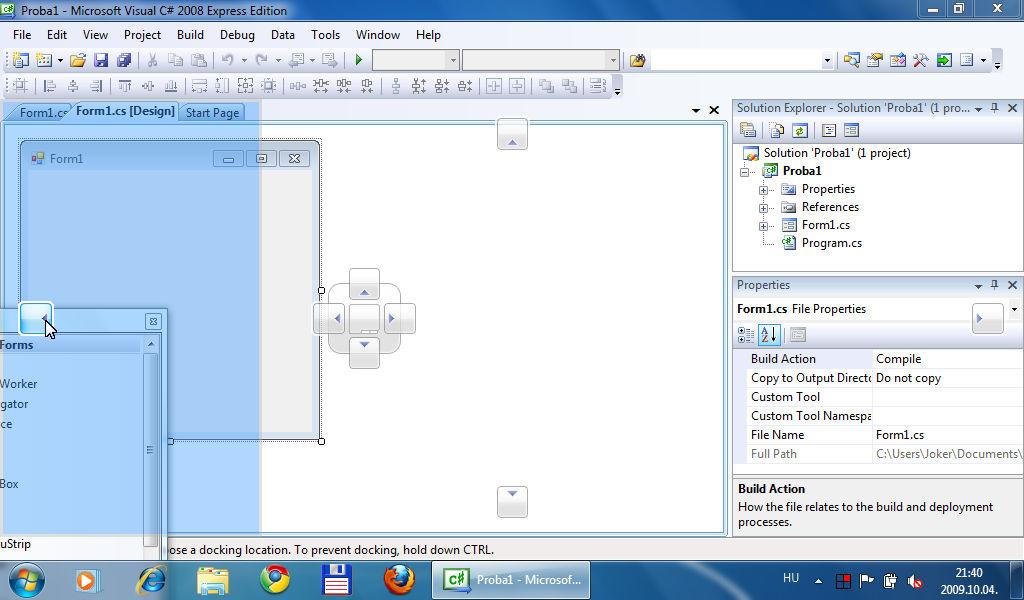
Task: Click the Tab Order layout icon
Action: point(598,86)
